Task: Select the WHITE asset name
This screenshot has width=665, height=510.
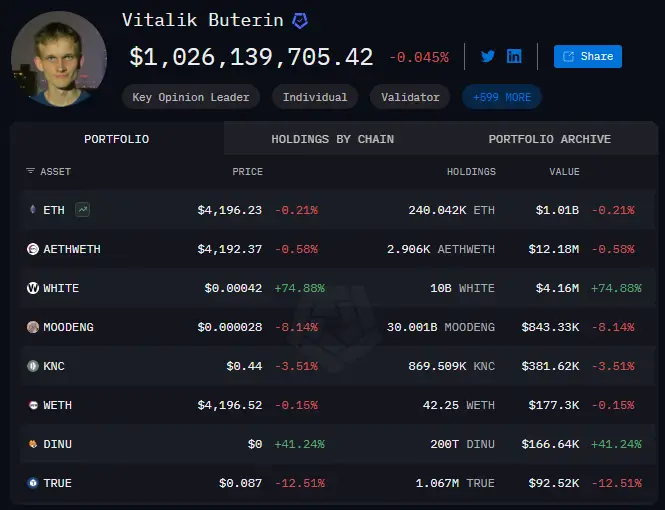Action: 61,288
